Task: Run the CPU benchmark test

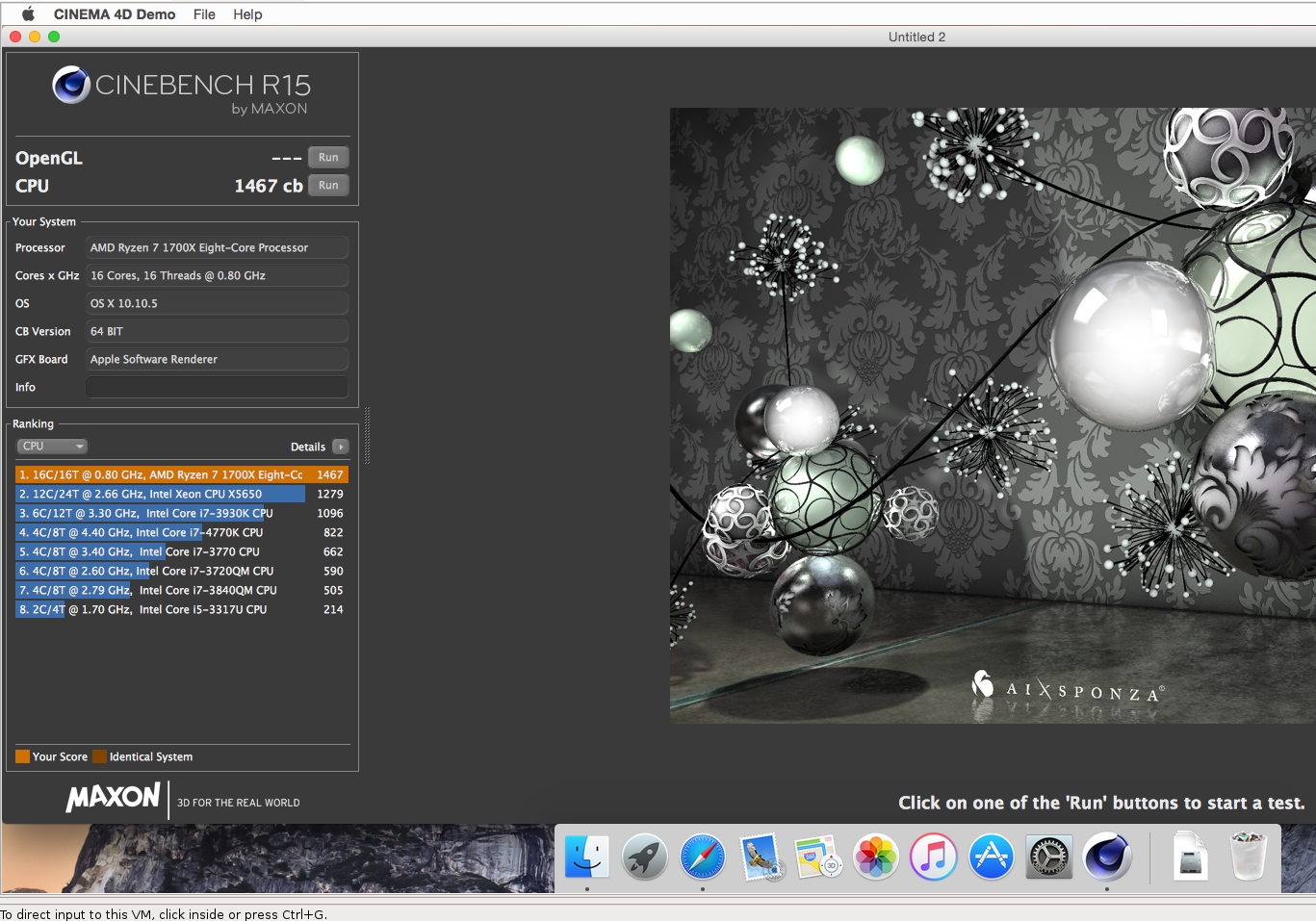Action: pos(328,186)
